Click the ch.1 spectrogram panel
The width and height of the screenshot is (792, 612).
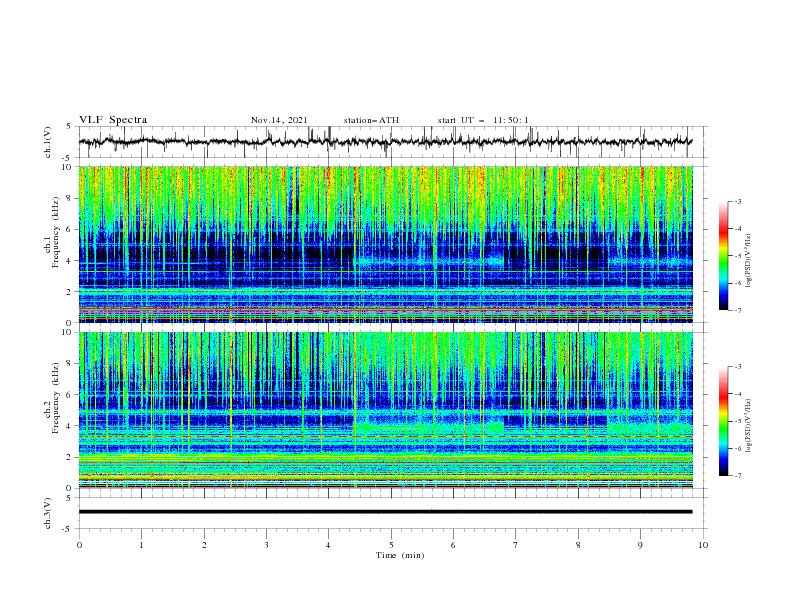pyautogui.click(x=386, y=244)
